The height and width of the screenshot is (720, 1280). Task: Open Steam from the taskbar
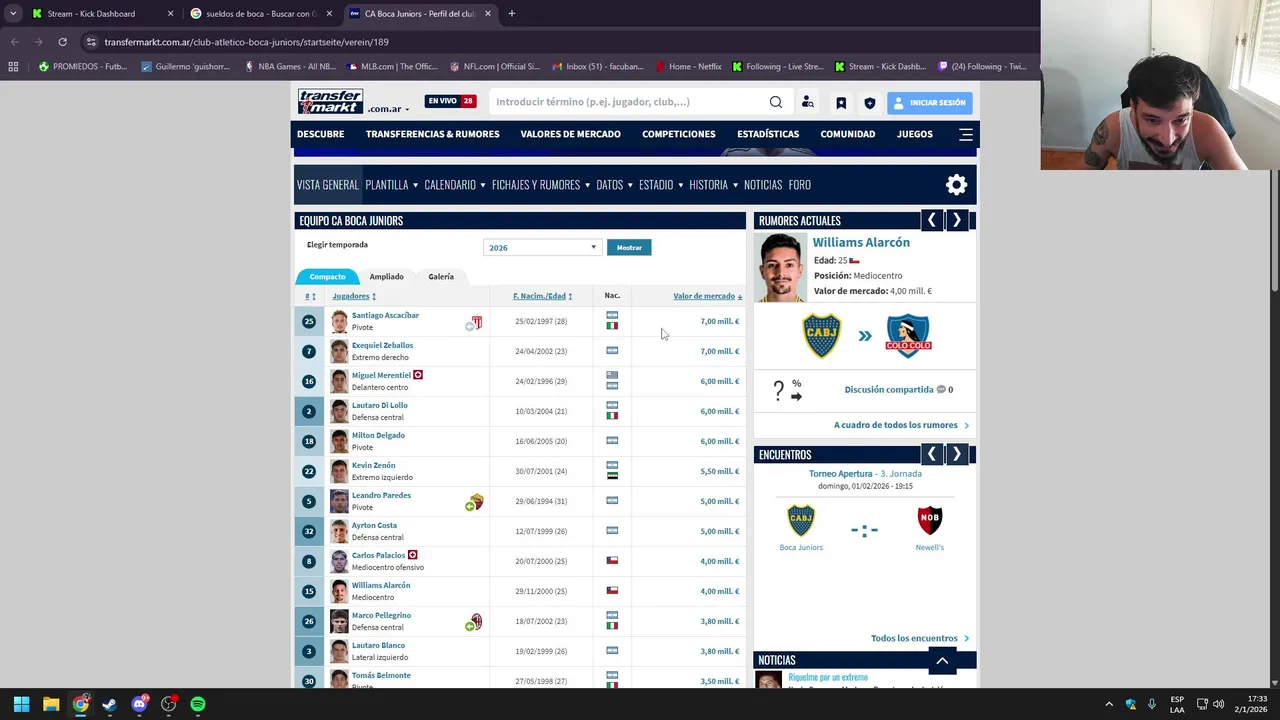109,704
